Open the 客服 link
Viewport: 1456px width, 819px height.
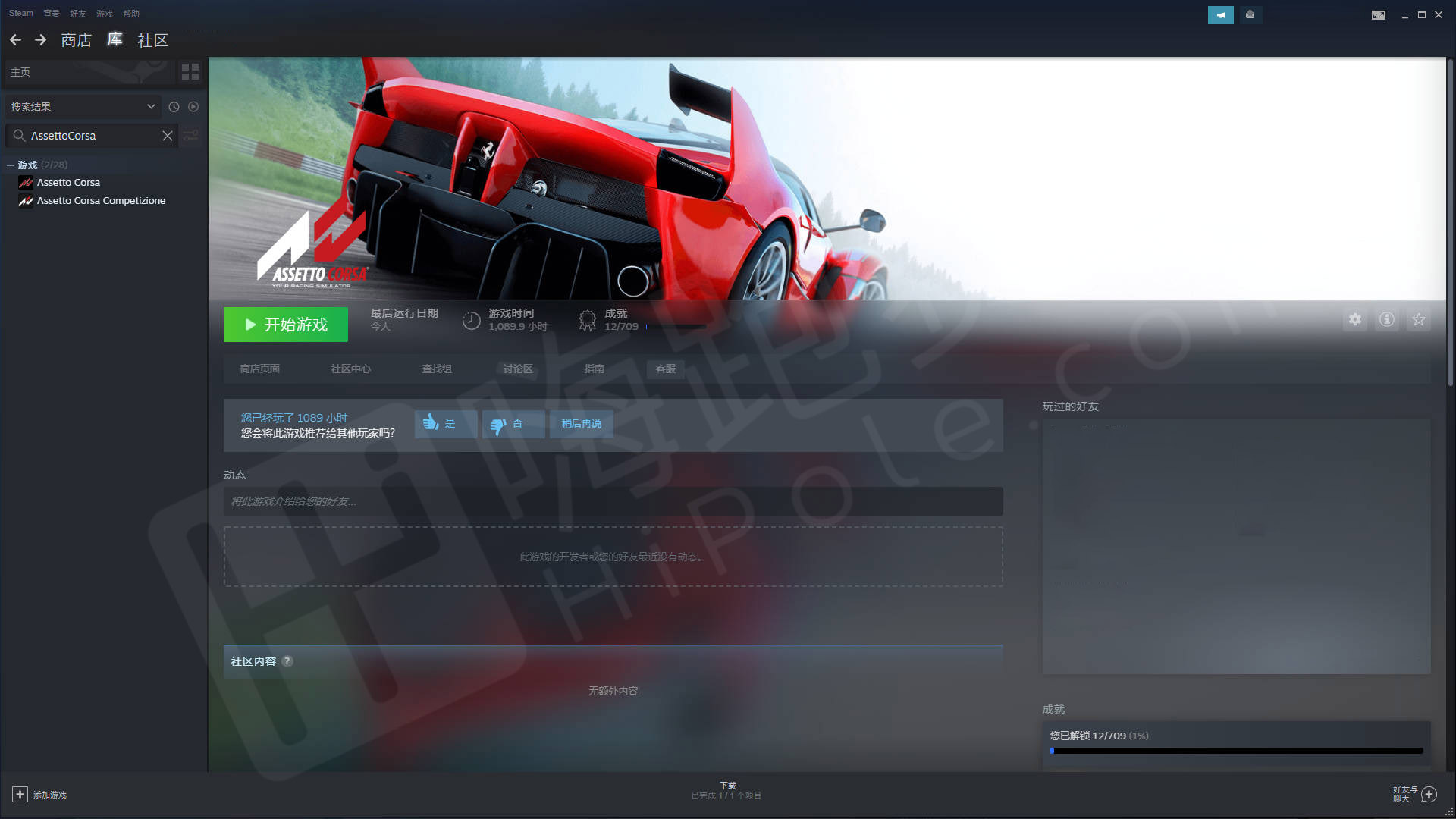[x=666, y=369]
